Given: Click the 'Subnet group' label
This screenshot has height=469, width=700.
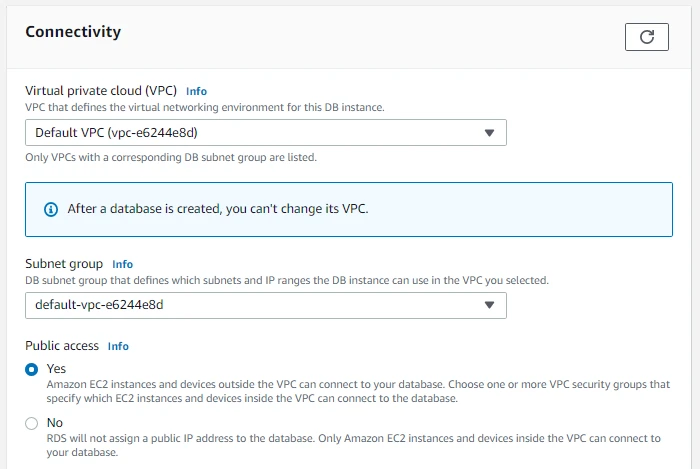Looking at the screenshot, I should [64, 264].
